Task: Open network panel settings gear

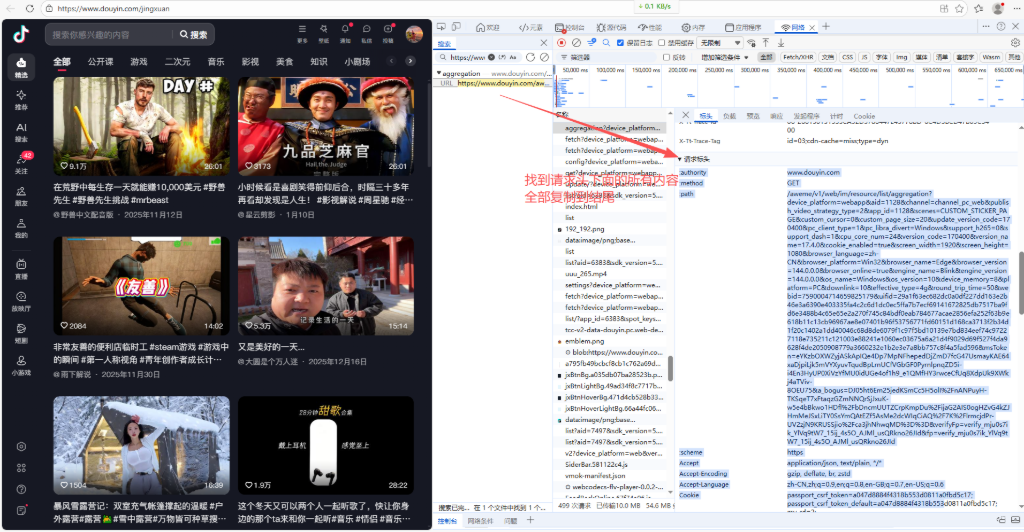Action: coord(1015,42)
